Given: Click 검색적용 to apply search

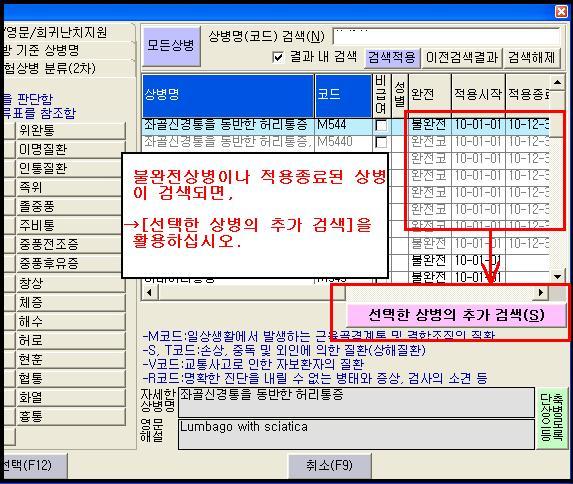Looking at the screenshot, I should (392, 57).
